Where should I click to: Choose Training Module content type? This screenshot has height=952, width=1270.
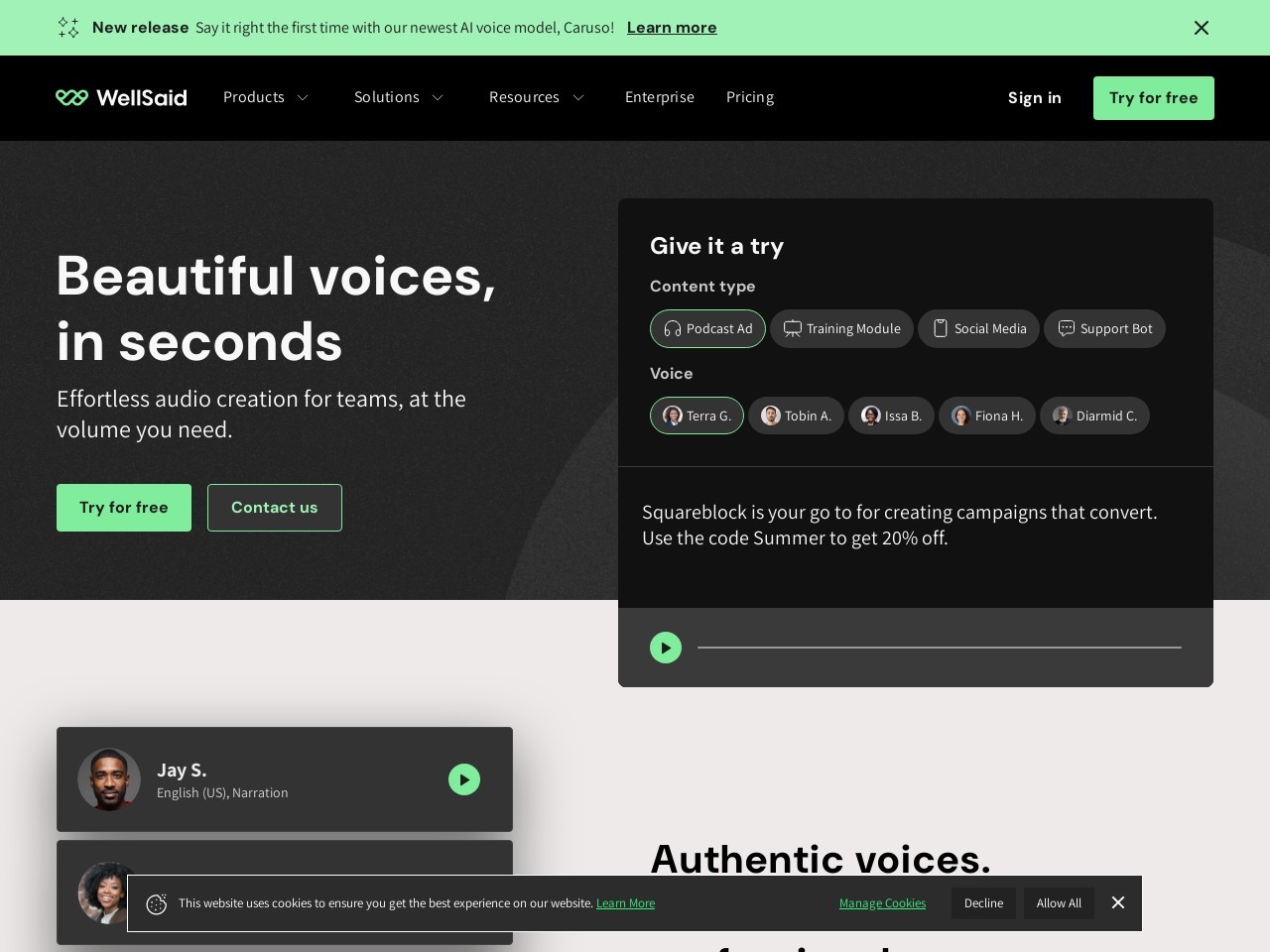841,329
